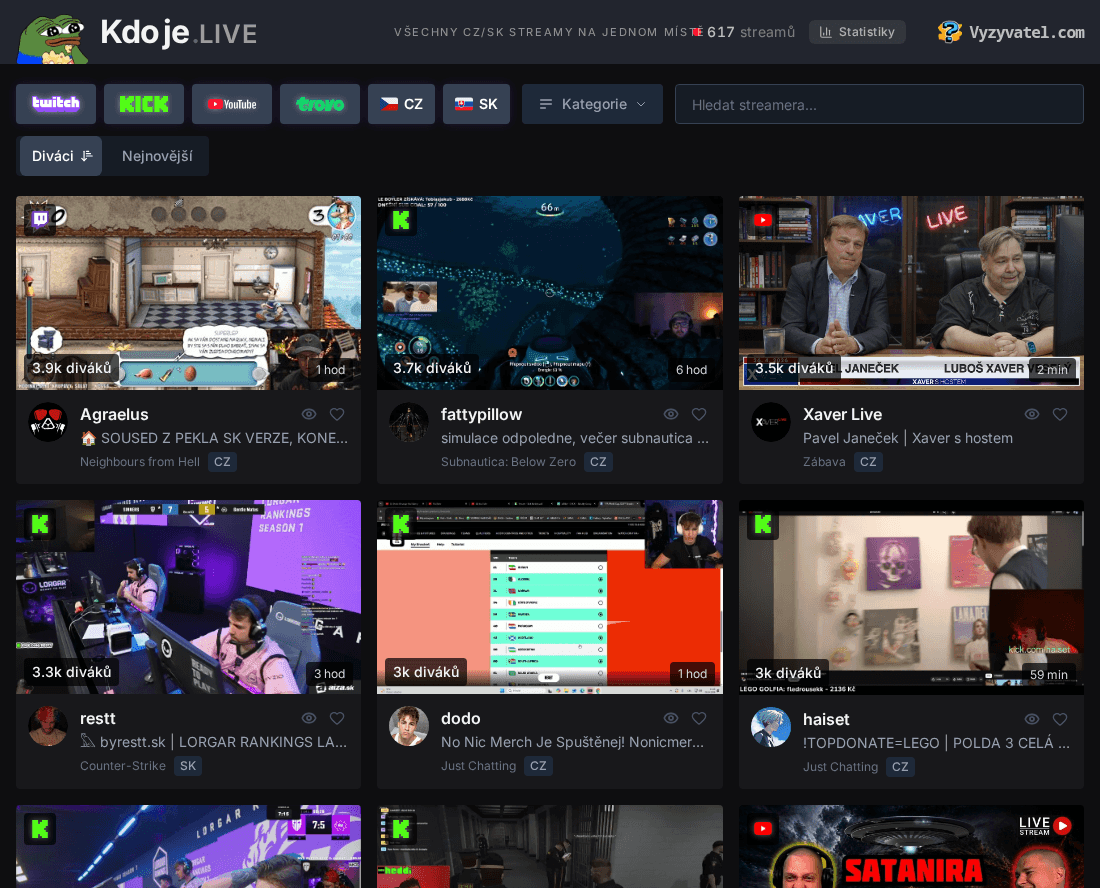The image size is (1100, 888).
Task: Open the Statistiky panel
Action: (x=857, y=31)
